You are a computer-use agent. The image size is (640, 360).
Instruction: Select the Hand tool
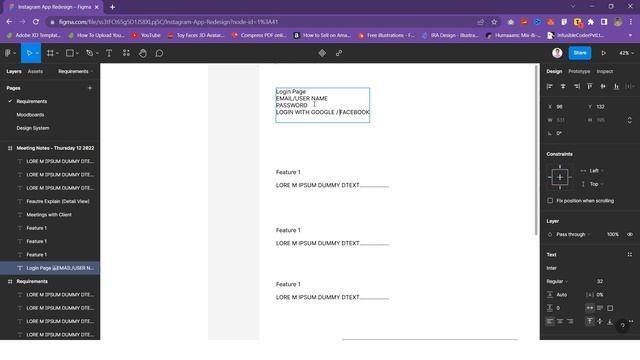pos(142,53)
